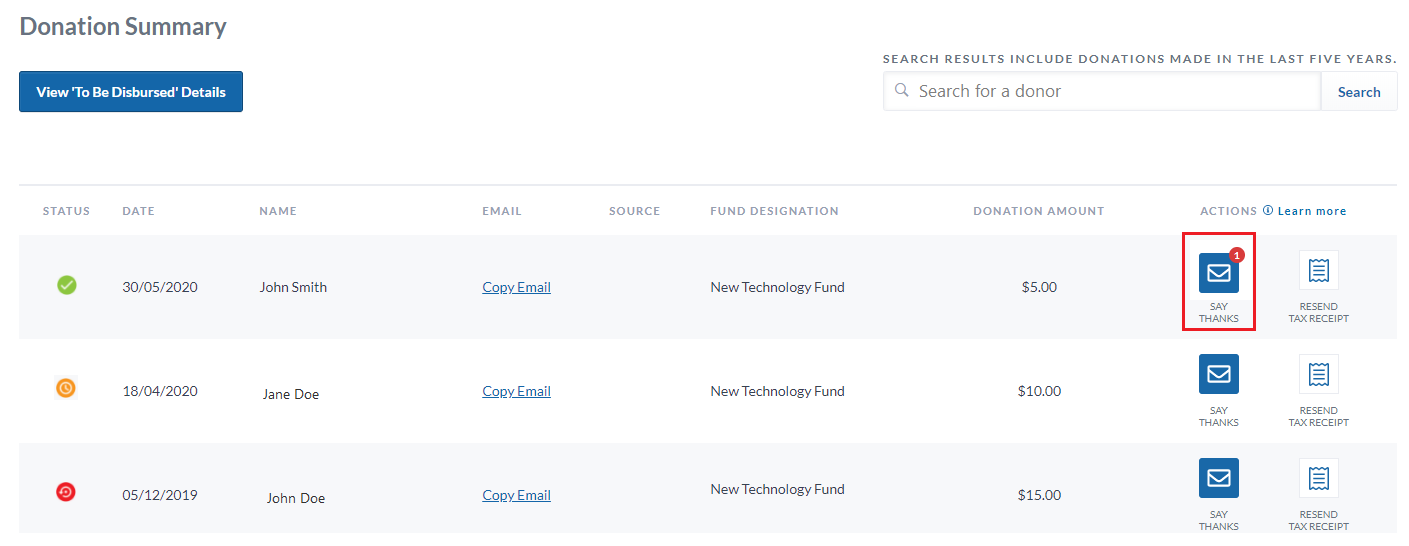
Task: Click Say Thanks envelope icon for John Doe
Action: click(1218, 478)
